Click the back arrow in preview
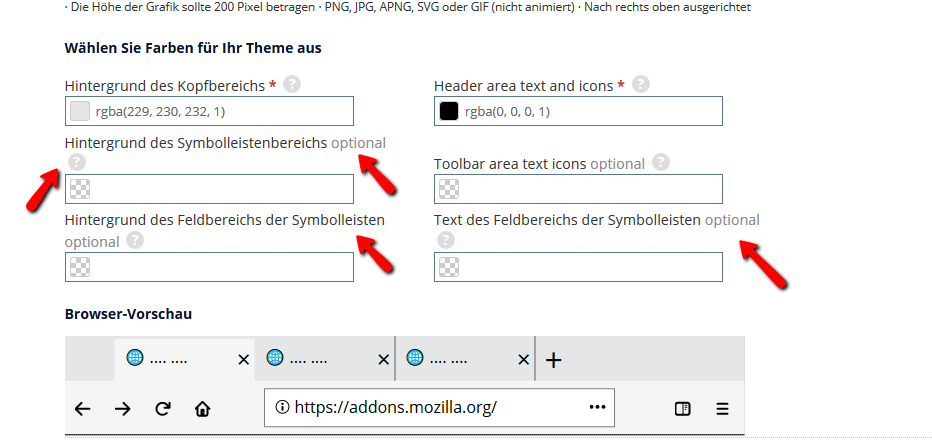 [x=82, y=409]
